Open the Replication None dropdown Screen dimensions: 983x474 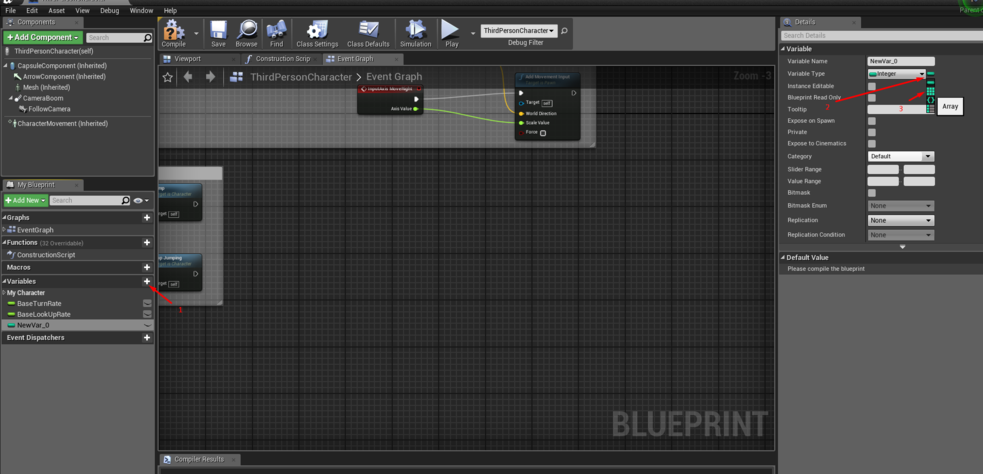pyautogui.click(x=901, y=221)
